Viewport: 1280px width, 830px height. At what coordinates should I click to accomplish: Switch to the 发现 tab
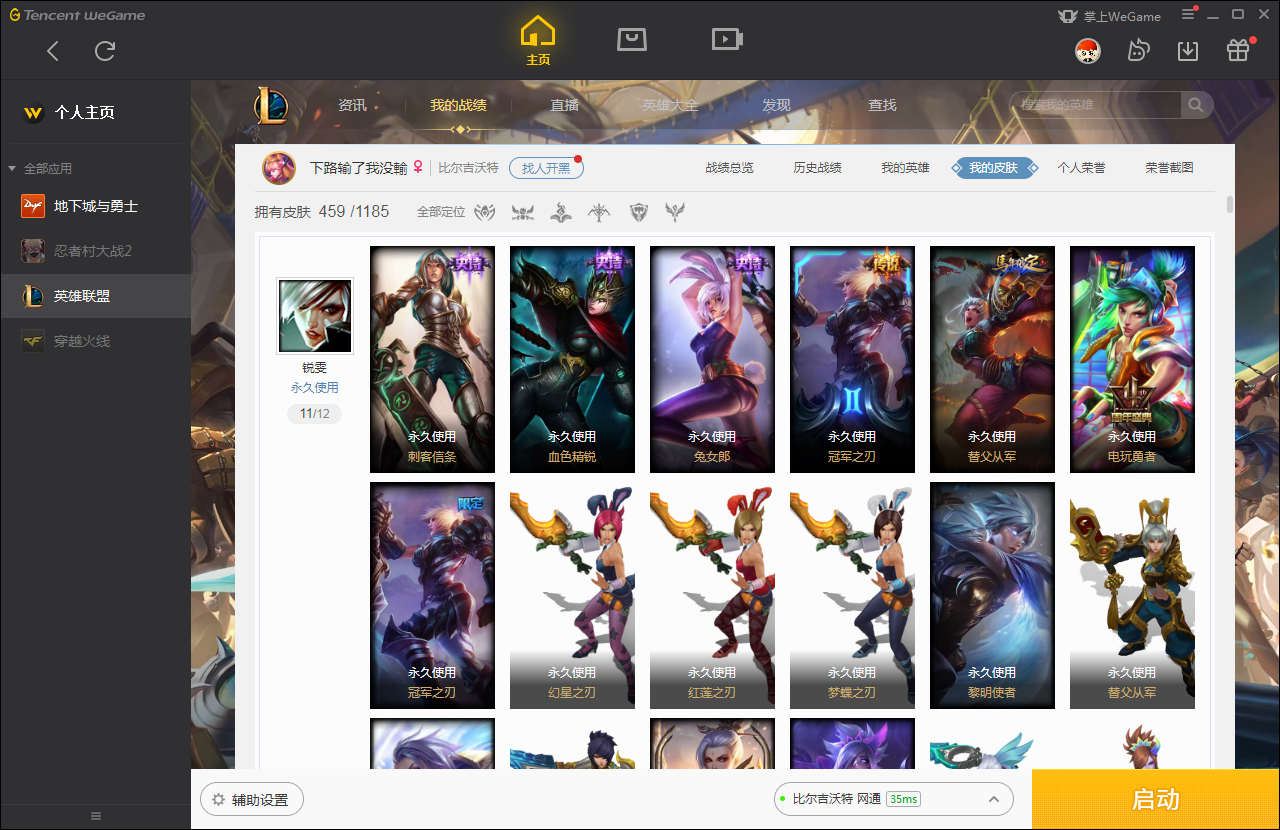coord(776,105)
